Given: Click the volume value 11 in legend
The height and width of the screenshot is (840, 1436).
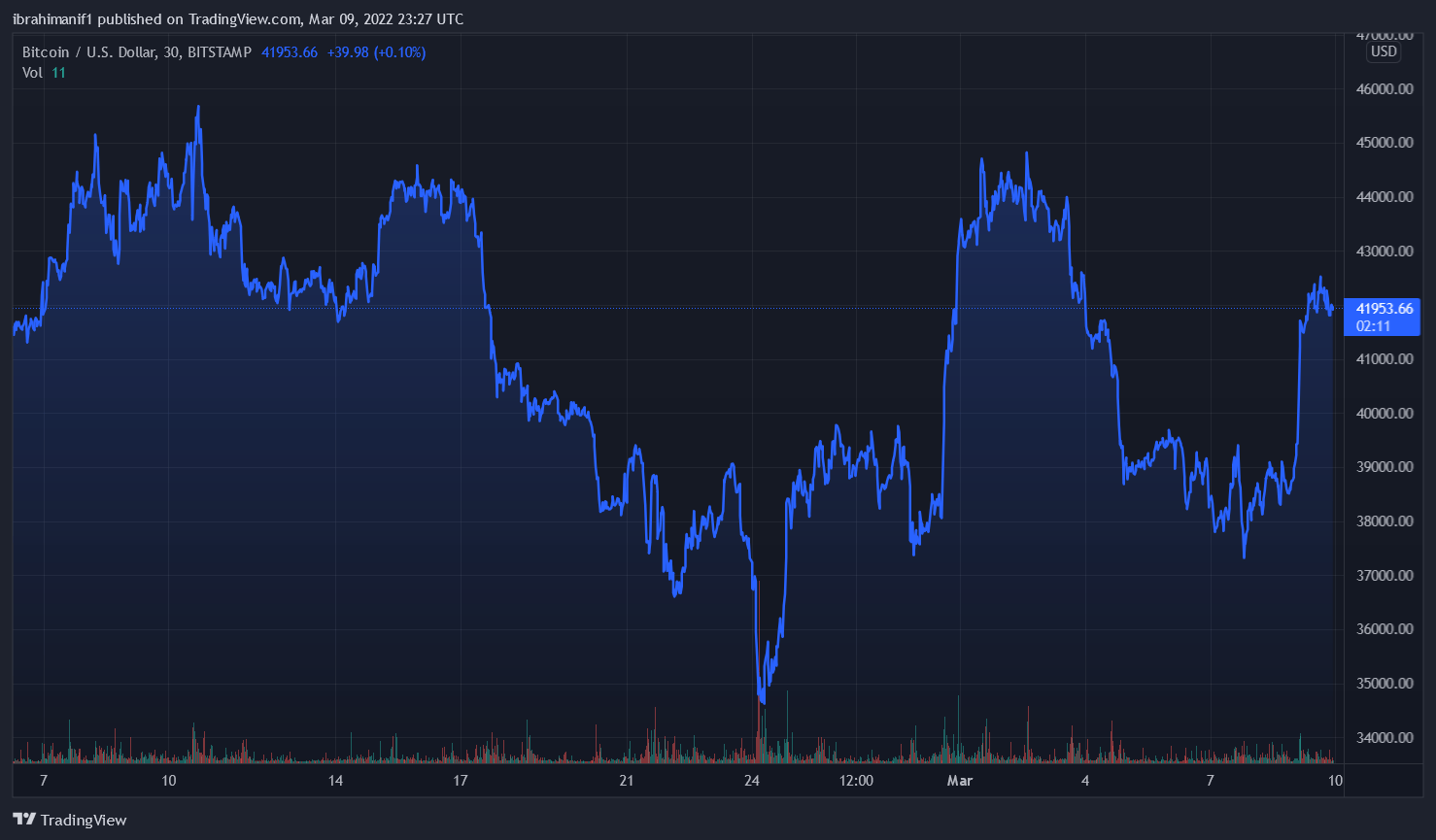Looking at the screenshot, I should (x=59, y=73).
